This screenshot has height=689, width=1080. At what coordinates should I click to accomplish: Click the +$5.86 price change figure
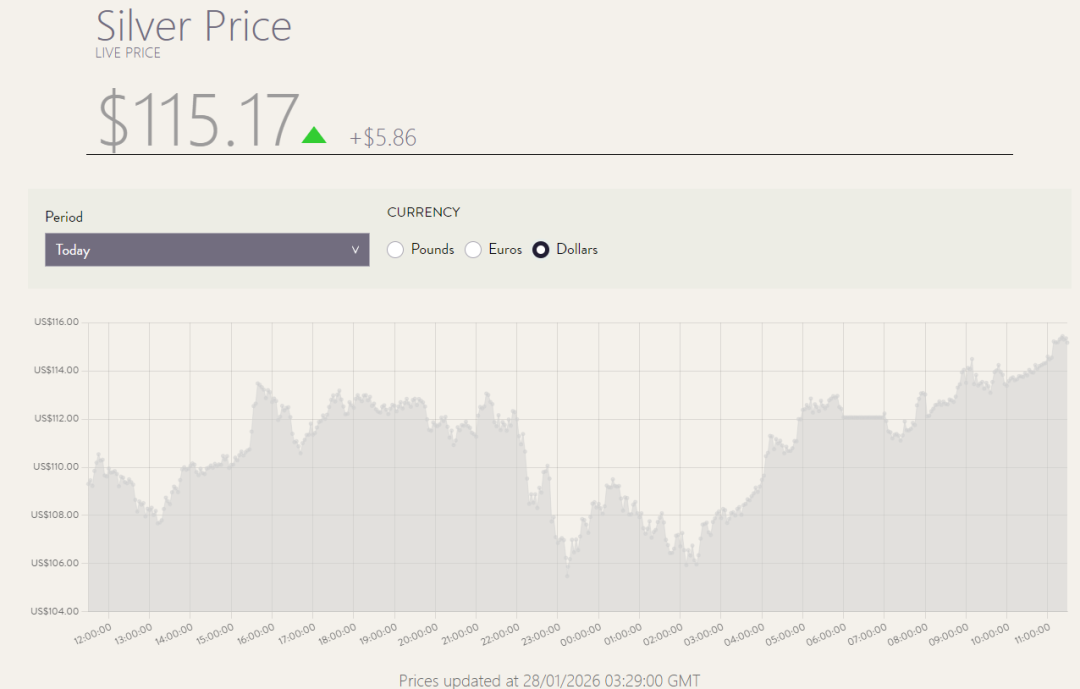(x=383, y=138)
